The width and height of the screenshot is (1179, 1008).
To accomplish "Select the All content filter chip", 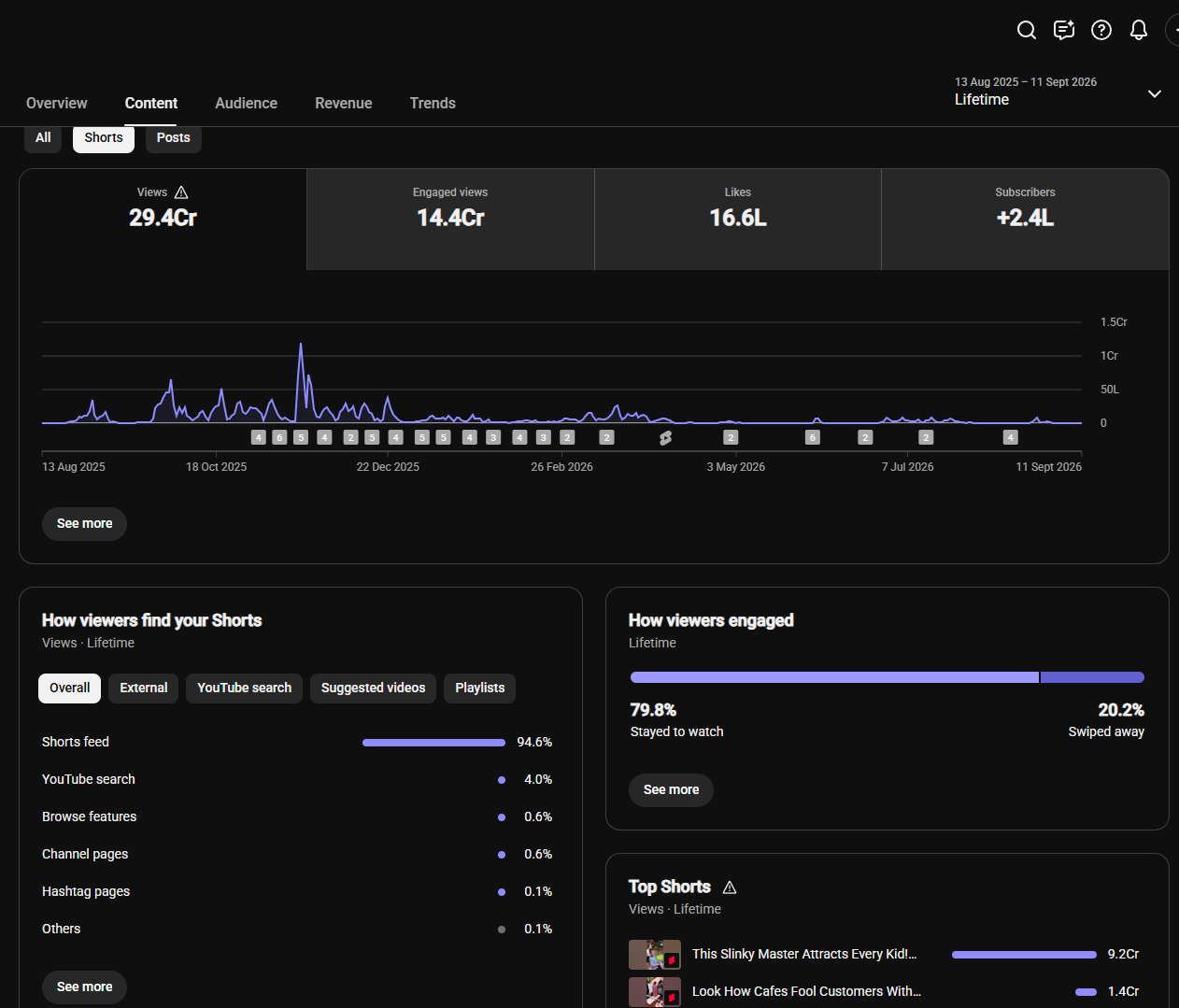I will (43, 138).
